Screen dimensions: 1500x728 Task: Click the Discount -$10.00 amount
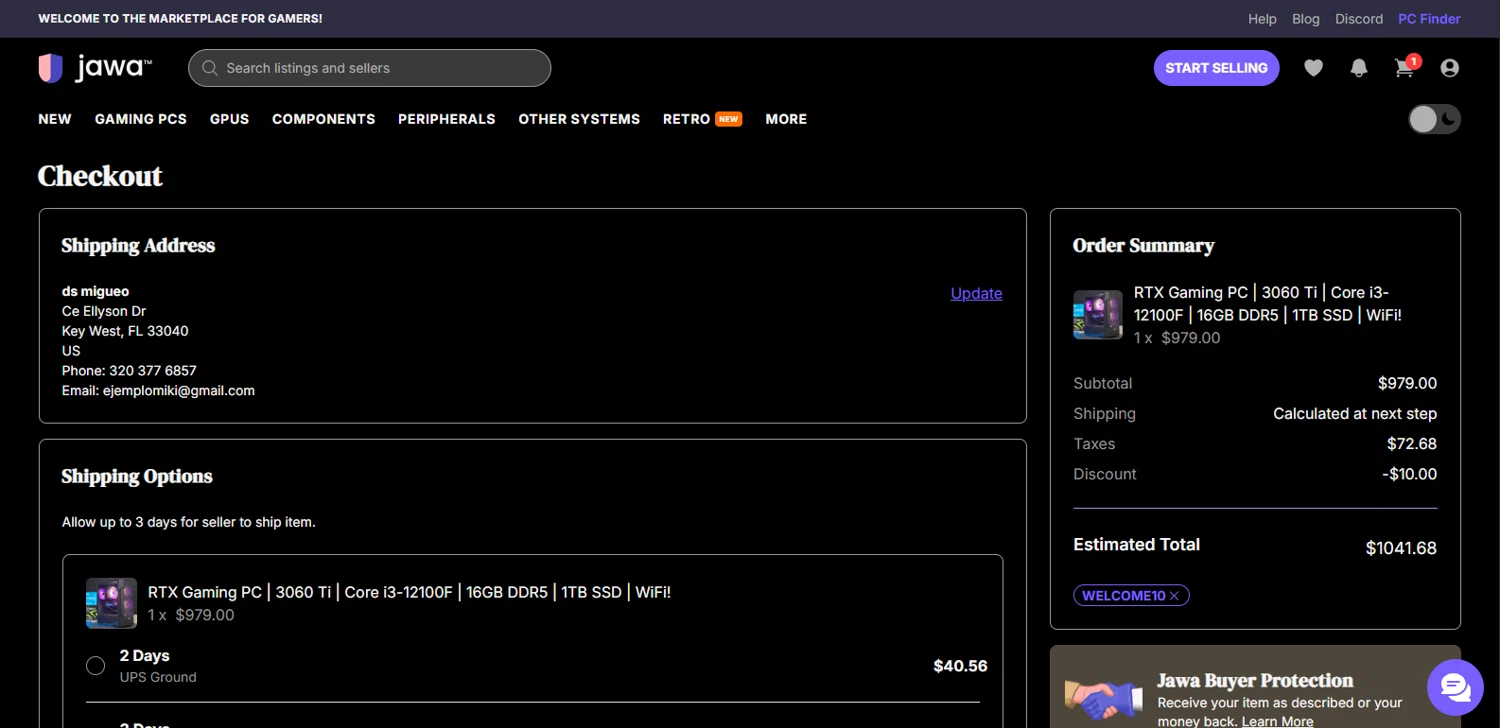click(x=1409, y=474)
